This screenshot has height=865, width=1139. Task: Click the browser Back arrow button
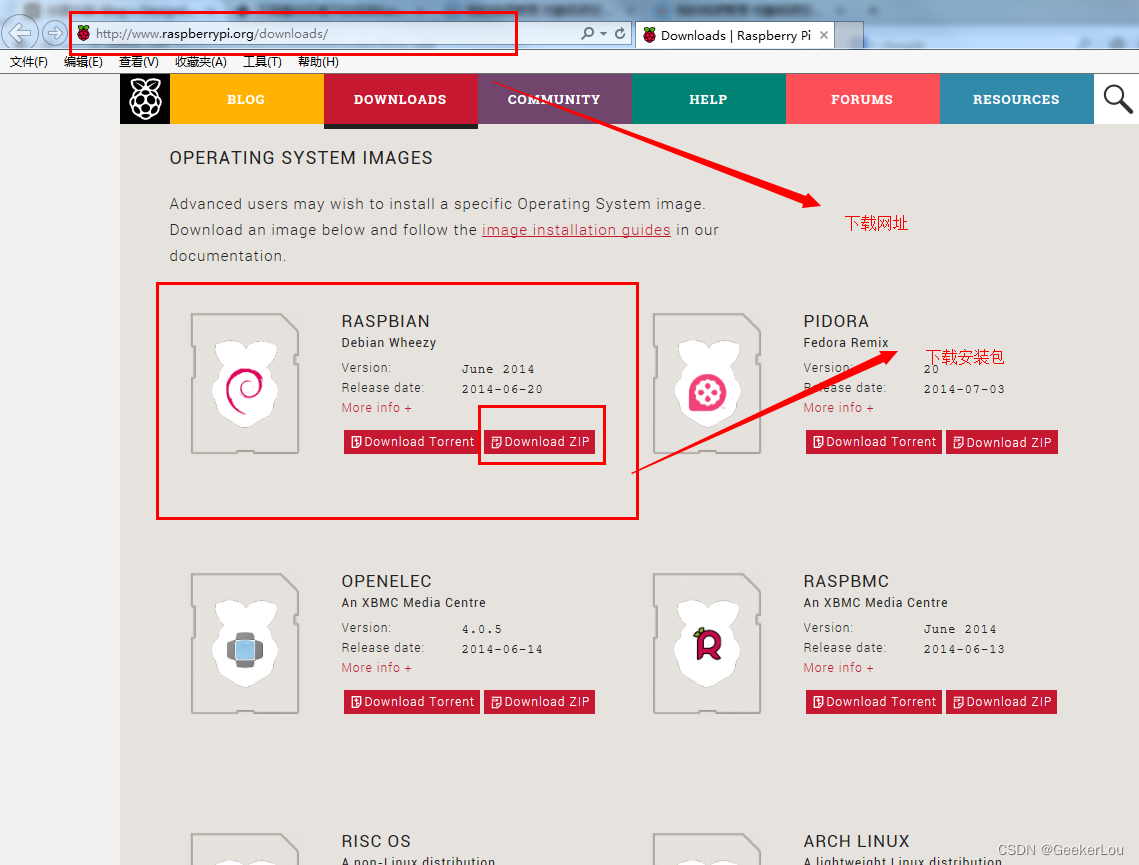[x=20, y=33]
